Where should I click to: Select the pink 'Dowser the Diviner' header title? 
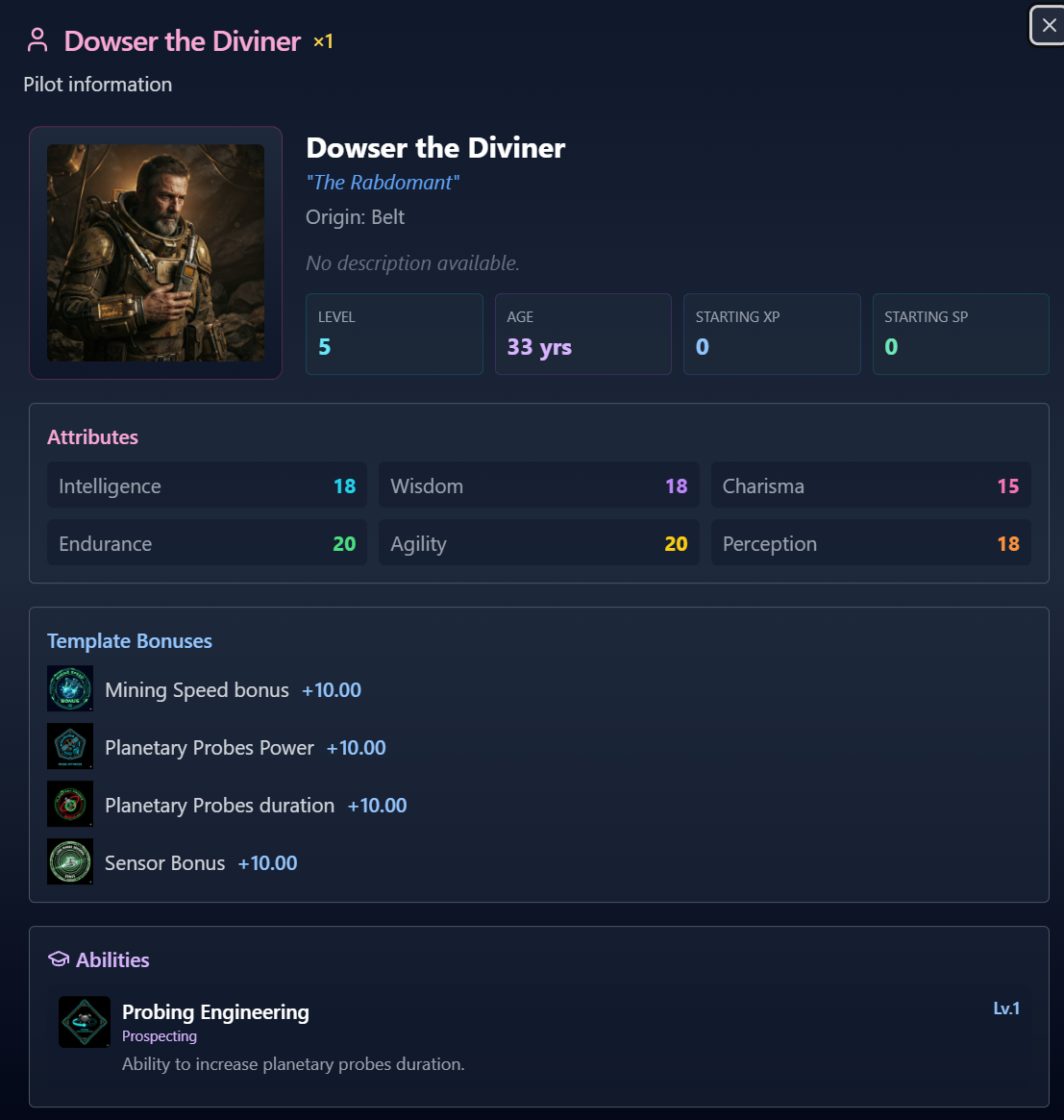182,41
